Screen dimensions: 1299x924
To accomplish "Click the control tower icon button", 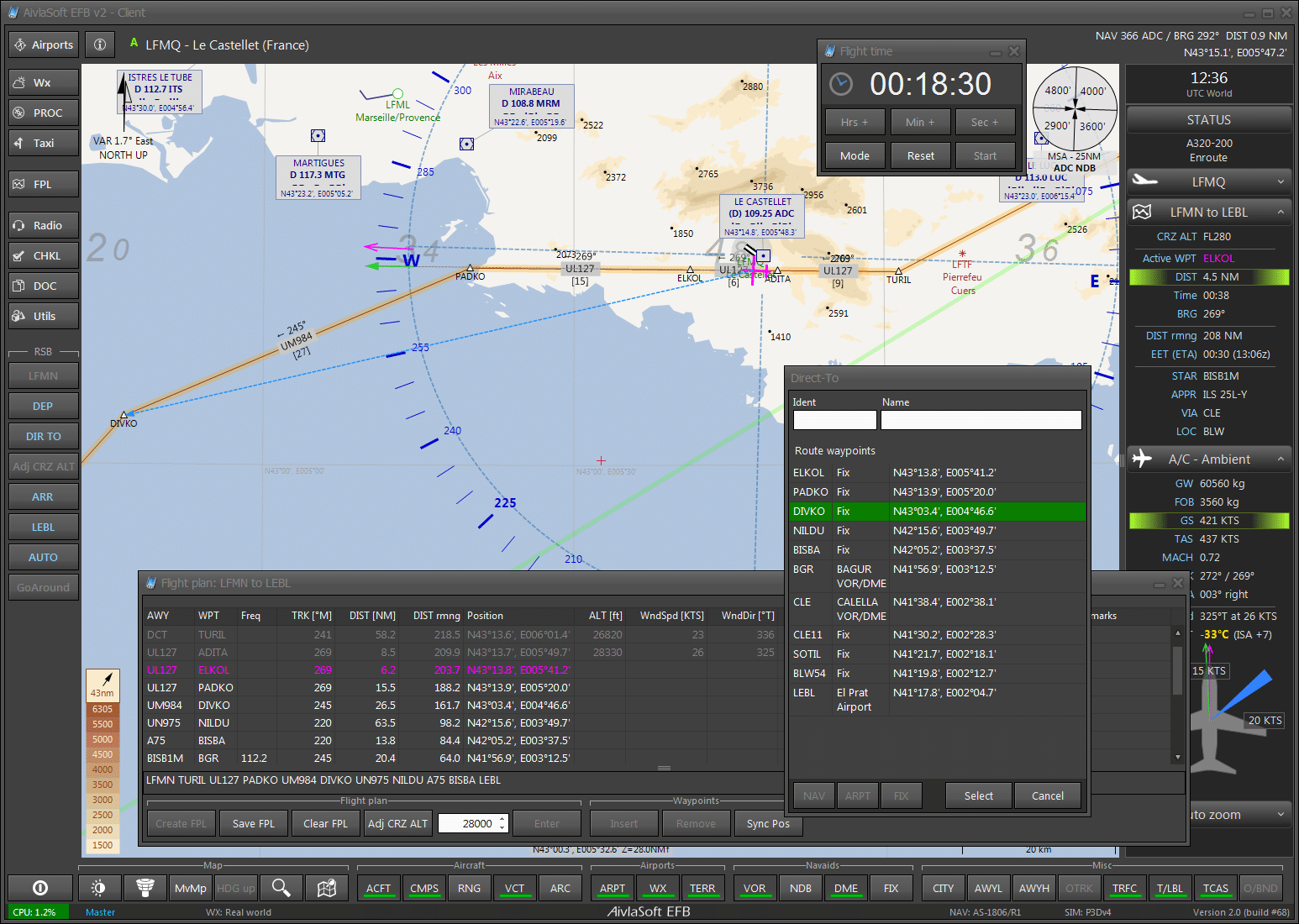I will [x=145, y=888].
